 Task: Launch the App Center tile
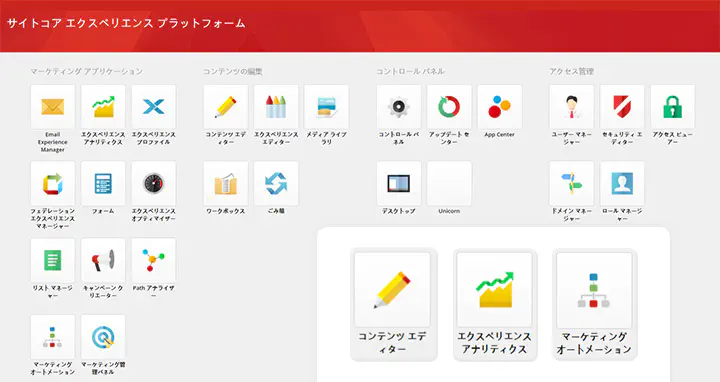pyautogui.click(x=500, y=107)
